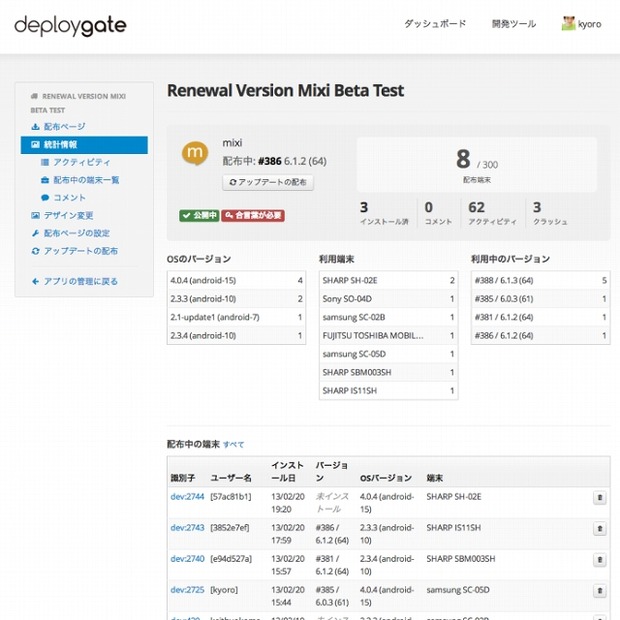The width and height of the screenshot is (620, 620).
Task: Click the deploygate logo
Action: coord(70,26)
